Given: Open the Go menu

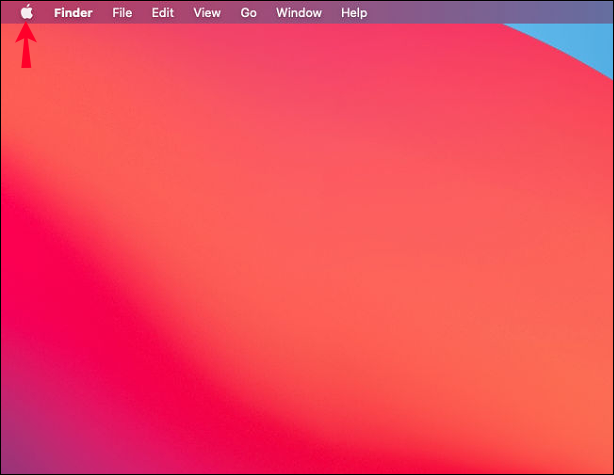Looking at the screenshot, I should (x=248, y=13).
